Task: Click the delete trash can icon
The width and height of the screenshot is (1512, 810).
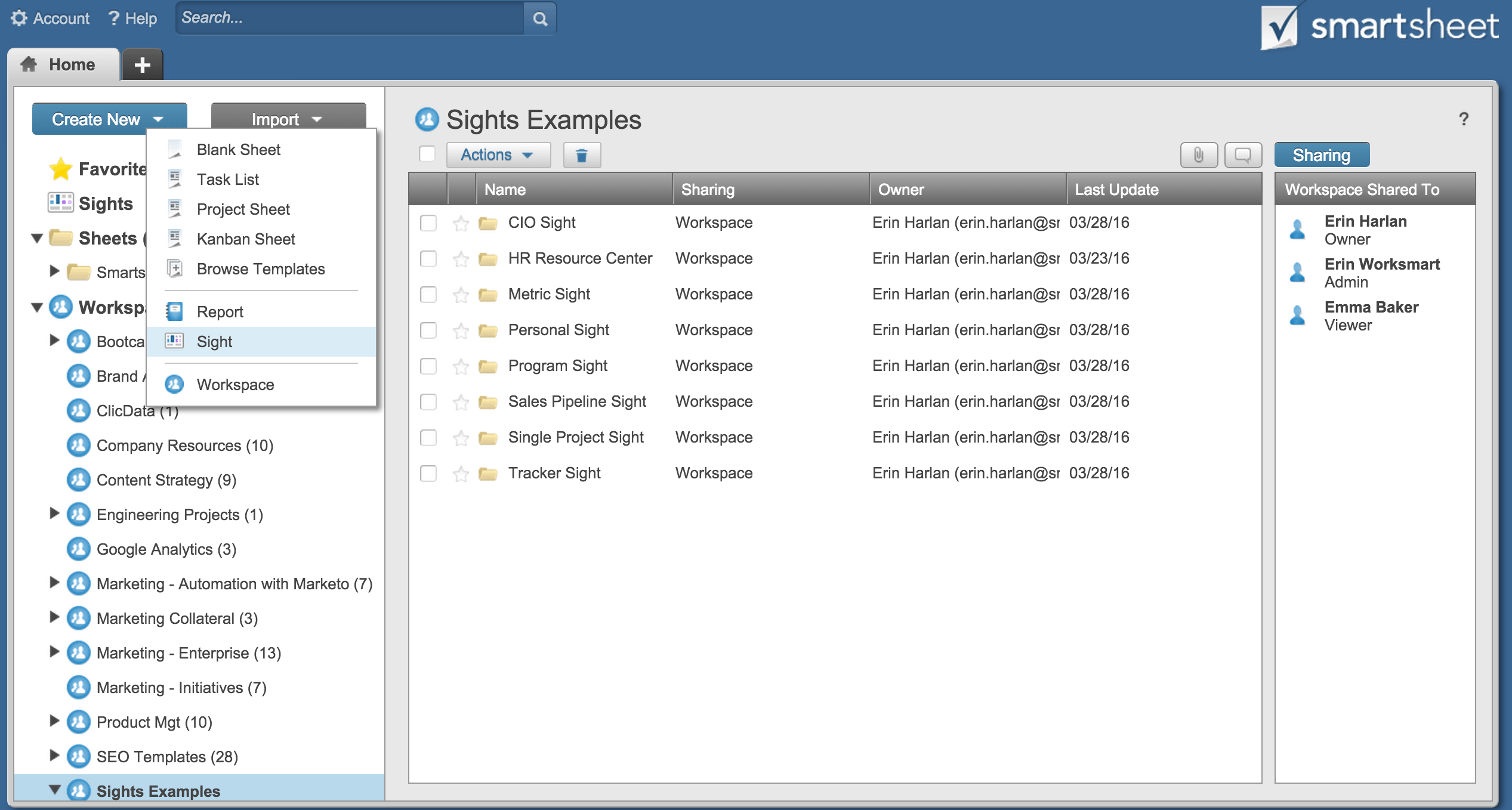Action: (581, 154)
